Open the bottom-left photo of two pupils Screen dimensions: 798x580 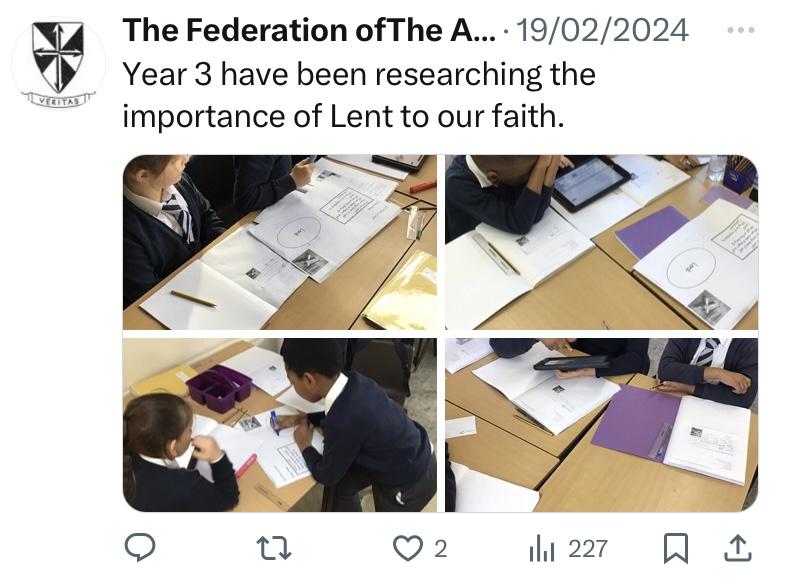(x=279, y=425)
